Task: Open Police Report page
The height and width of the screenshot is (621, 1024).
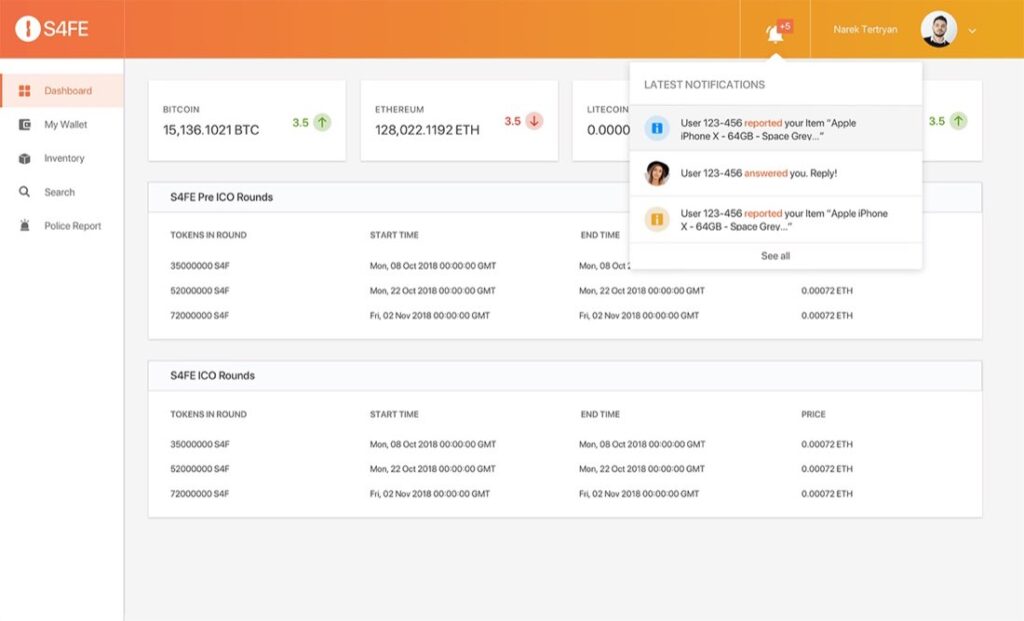Action: coord(62,226)
